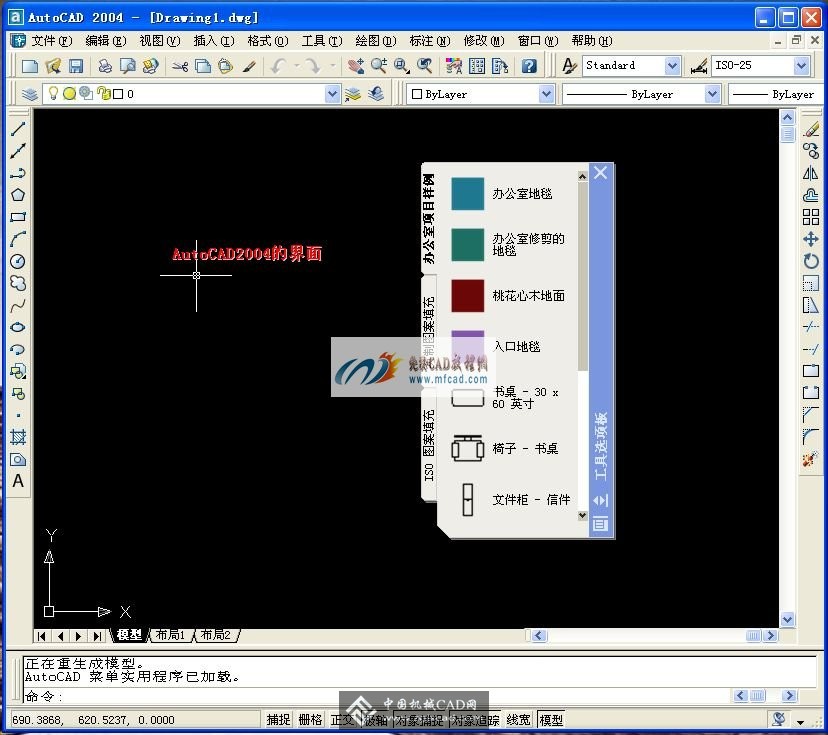Select the Circle draw tool

tap(18, 261)
